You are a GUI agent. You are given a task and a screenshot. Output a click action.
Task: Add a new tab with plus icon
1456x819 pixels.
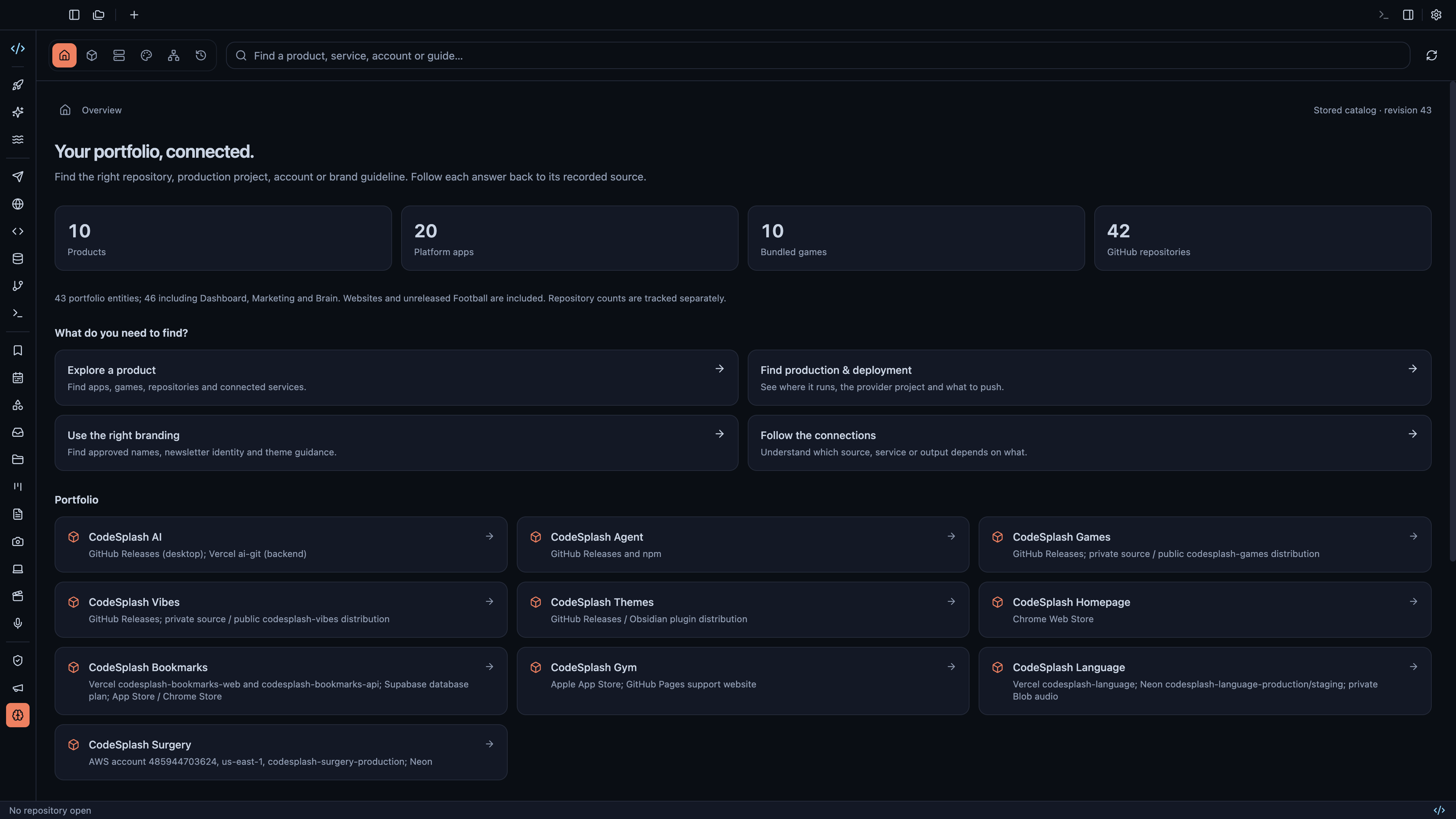pos(134,15)
